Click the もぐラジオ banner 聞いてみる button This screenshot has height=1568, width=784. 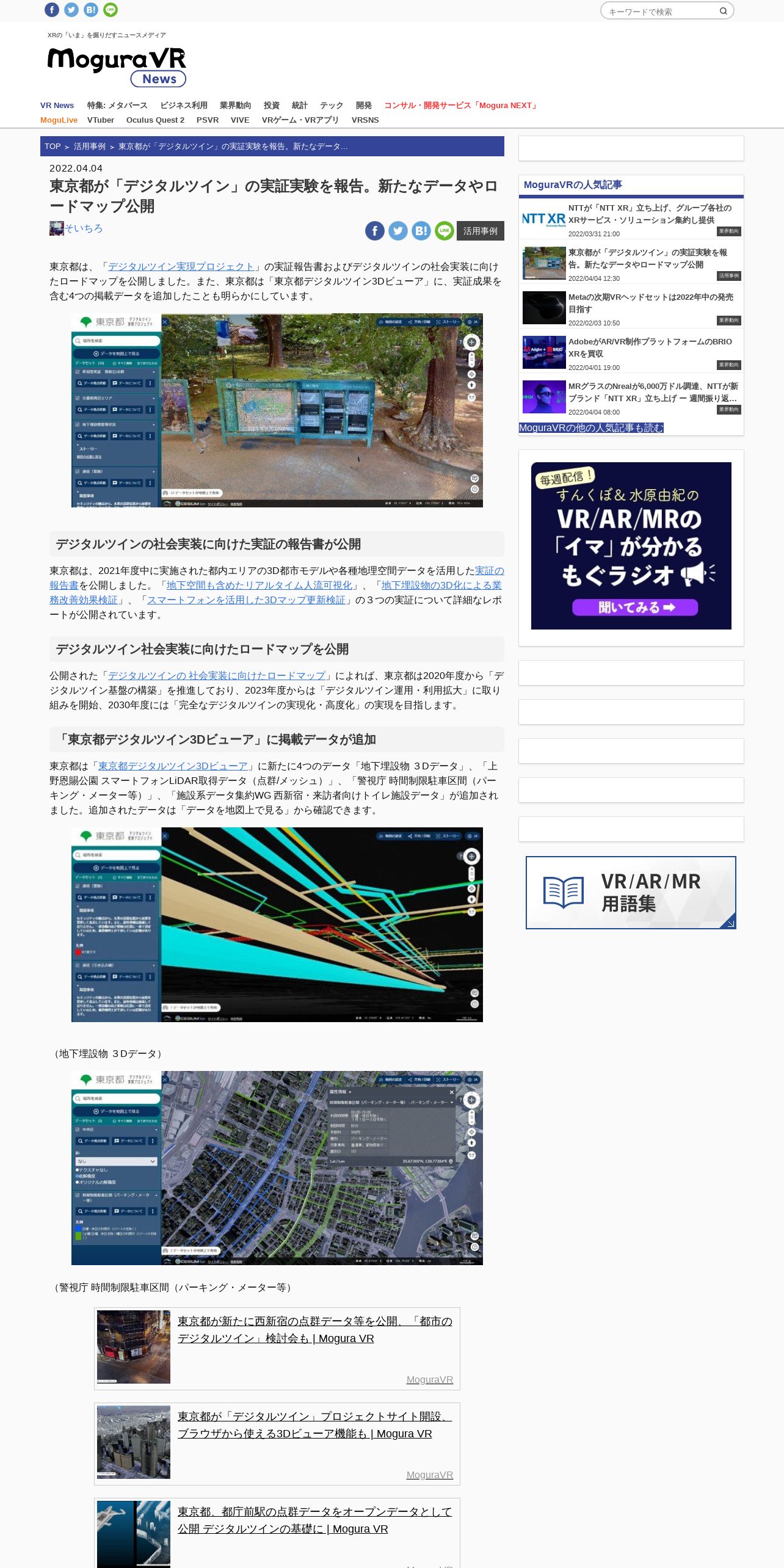click(635, 607)
